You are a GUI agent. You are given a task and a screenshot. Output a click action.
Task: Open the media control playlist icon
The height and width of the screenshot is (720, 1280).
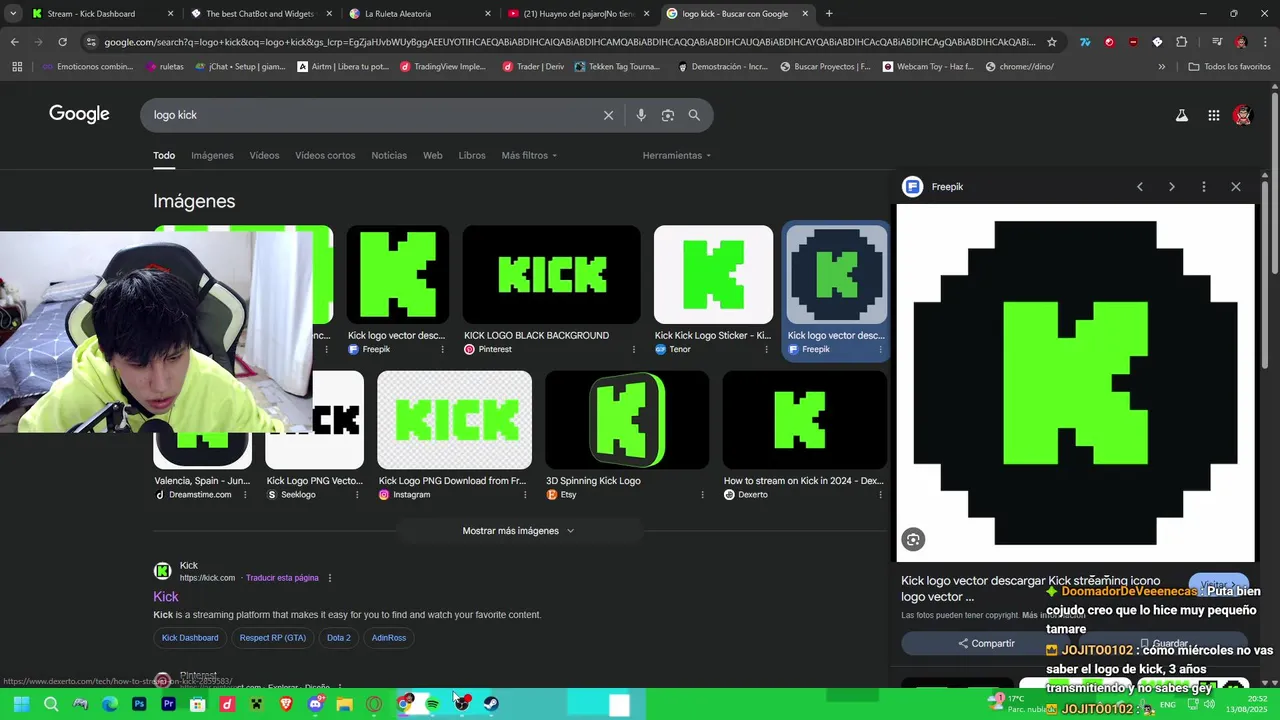pos(1216,42)
